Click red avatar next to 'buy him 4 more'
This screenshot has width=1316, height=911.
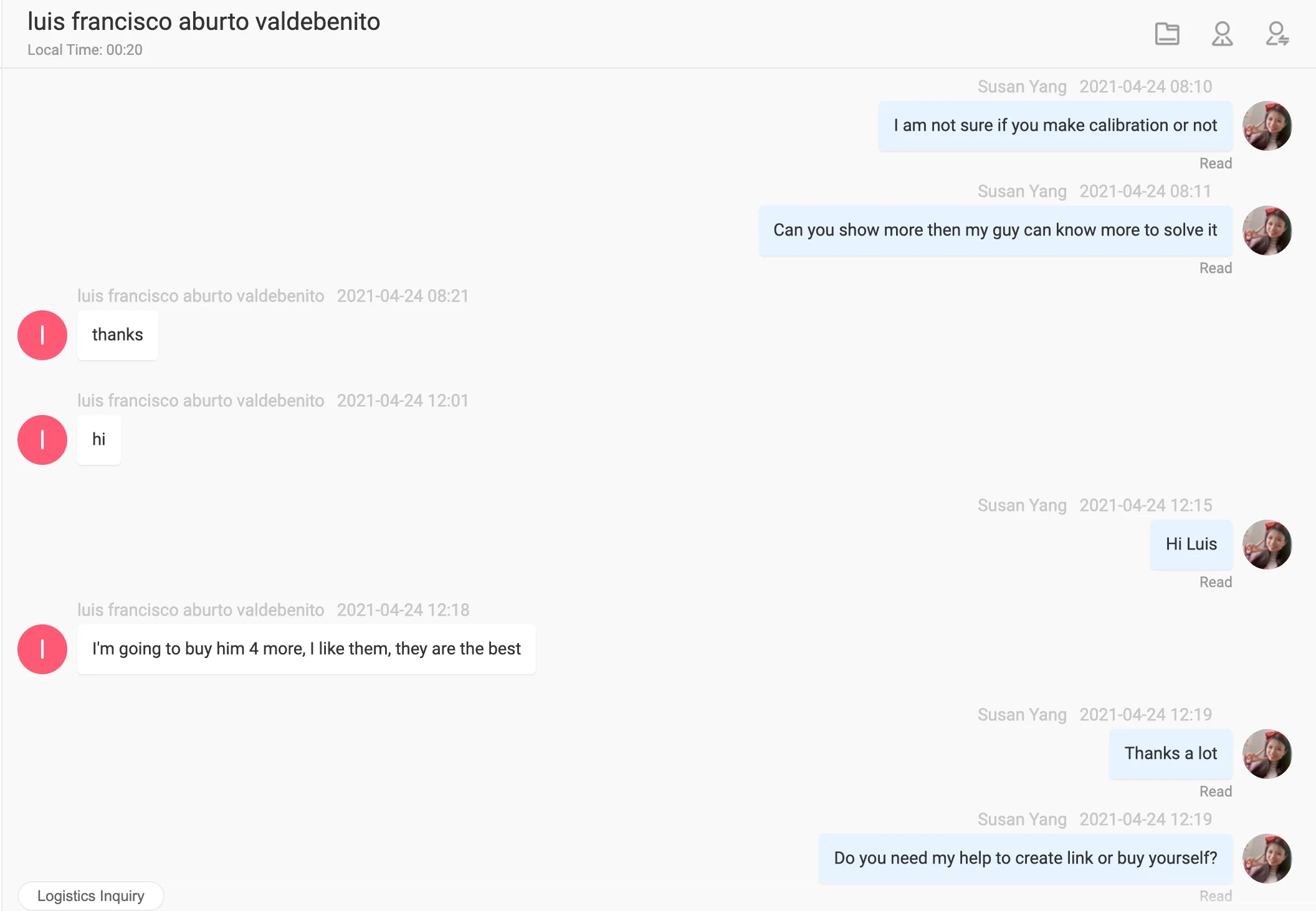pyautogui.click(x=42, y=649)
